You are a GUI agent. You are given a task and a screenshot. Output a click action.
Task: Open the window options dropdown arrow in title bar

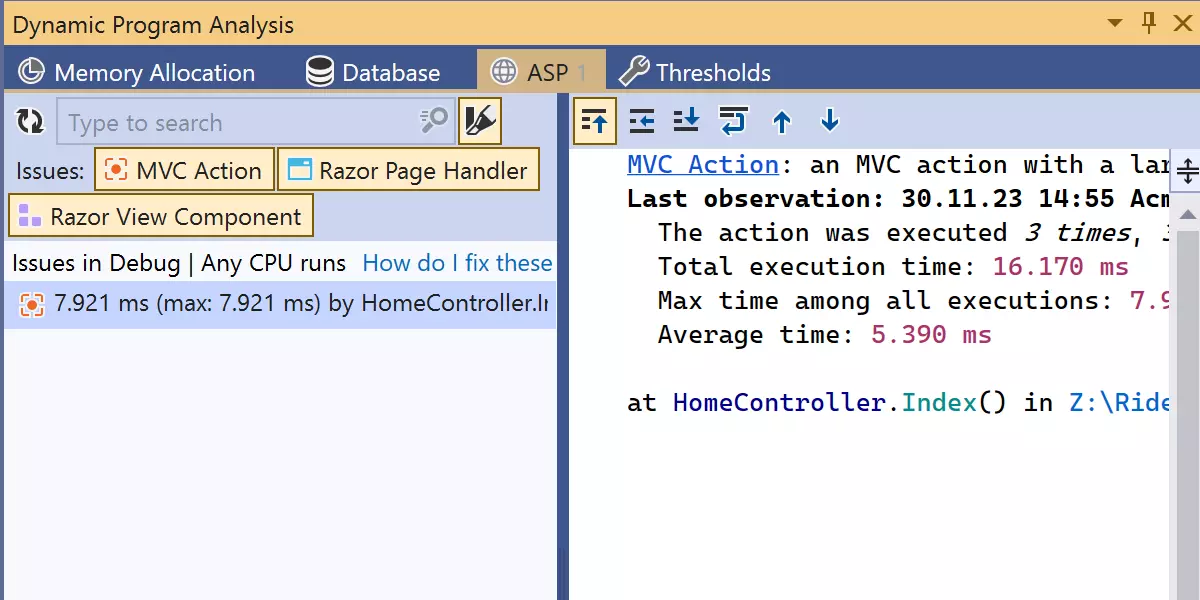[1115, 23]
